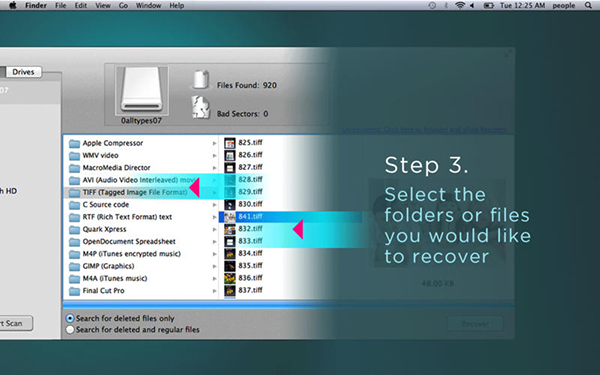Select Search for deleted files only
Screen dimensions: 600x375
70,318
